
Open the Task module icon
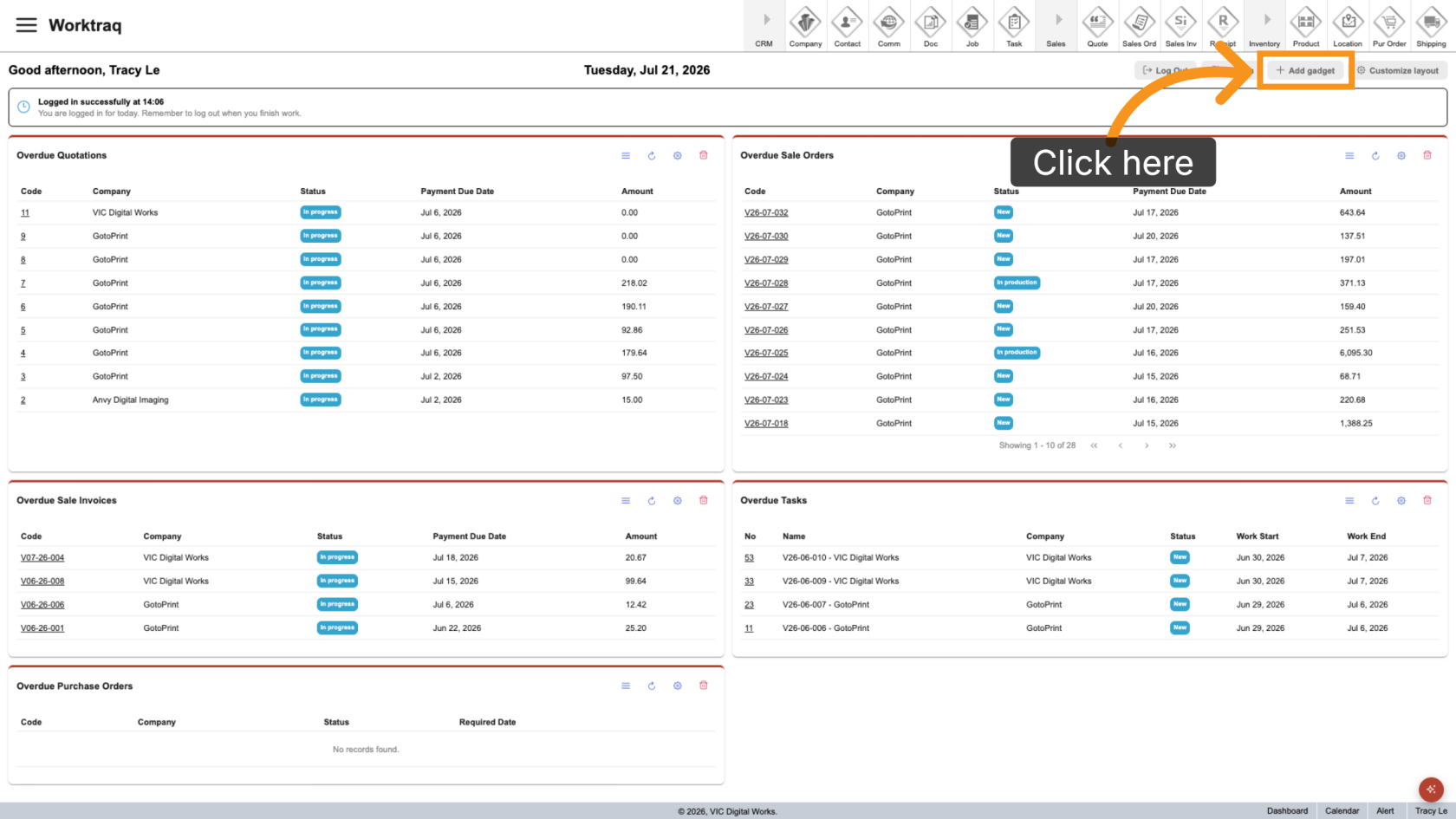(x=1014, y=26)
